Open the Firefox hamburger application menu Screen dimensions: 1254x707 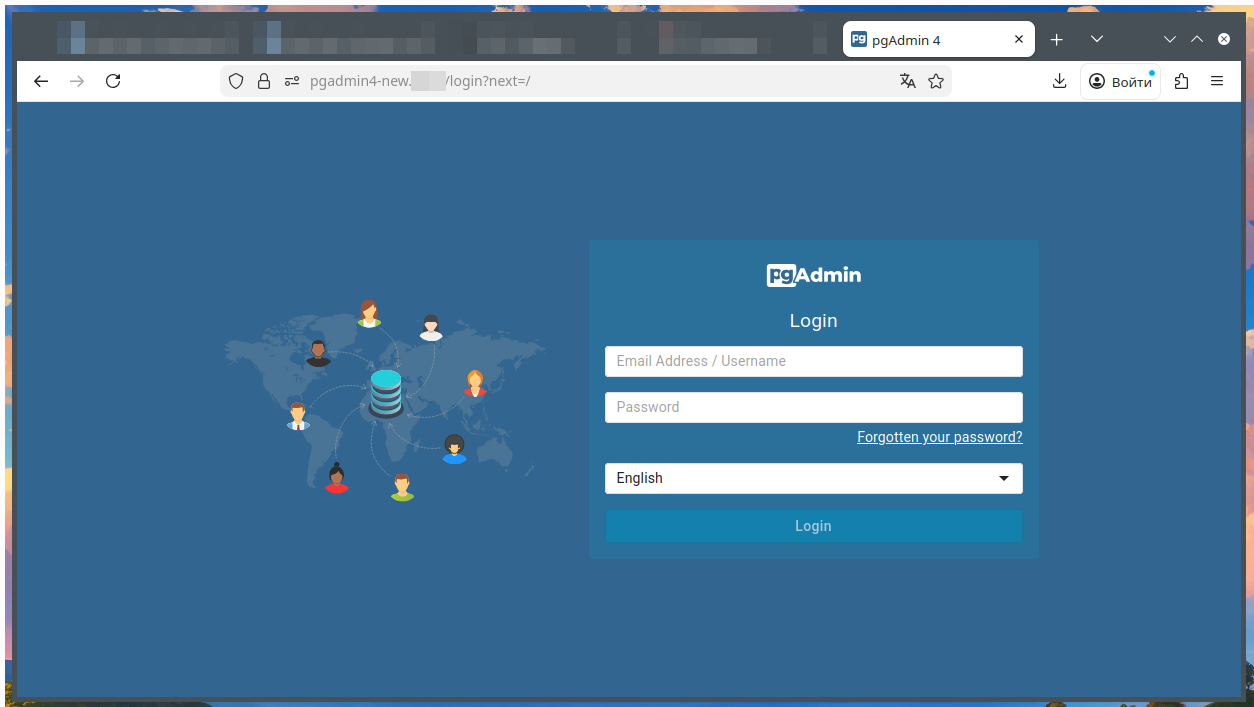pyautogui.click(x=1217, y=81)
